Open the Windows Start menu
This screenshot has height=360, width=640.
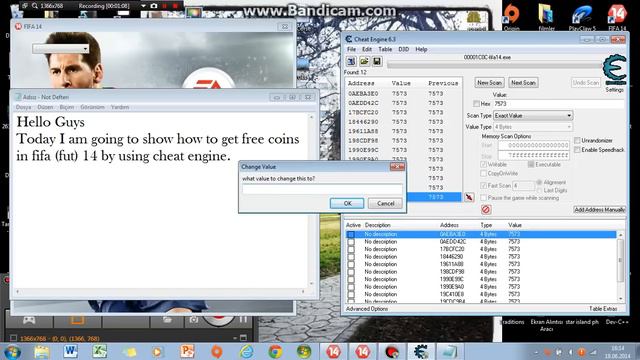(x=12, y=351)
